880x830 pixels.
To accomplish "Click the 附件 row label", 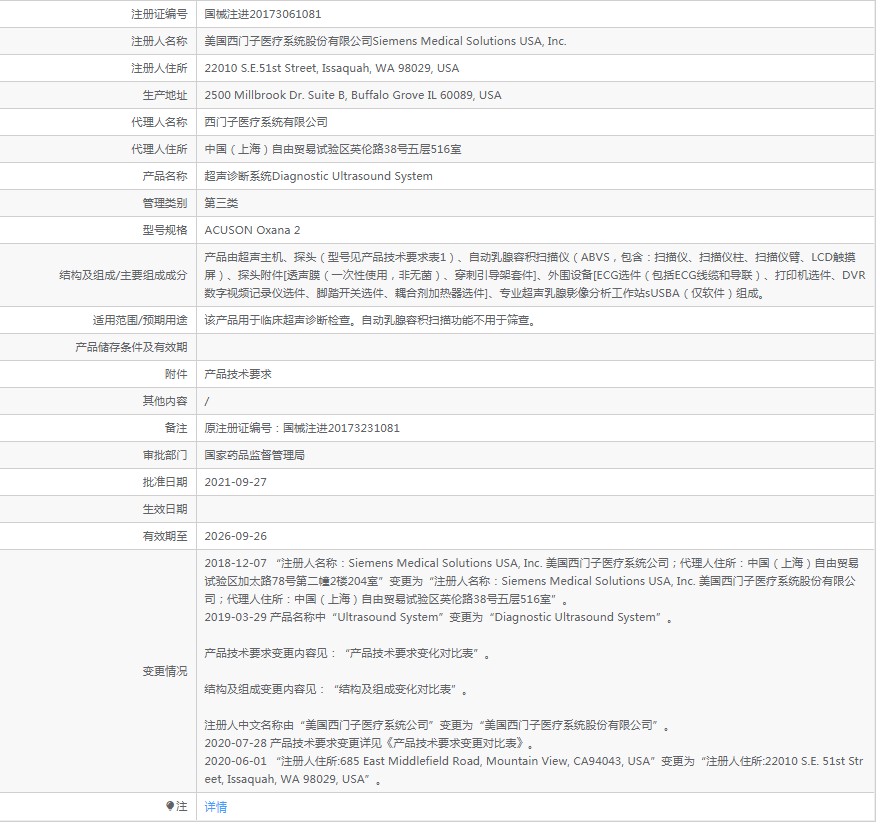I will (176, 374).
